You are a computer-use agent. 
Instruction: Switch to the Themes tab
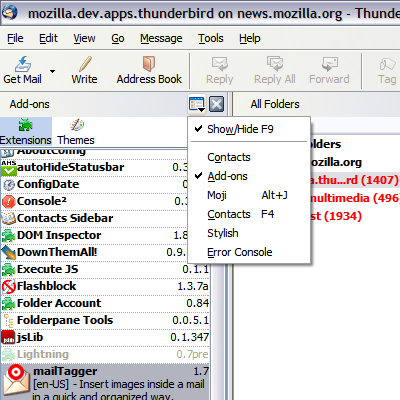click(76, 132)
